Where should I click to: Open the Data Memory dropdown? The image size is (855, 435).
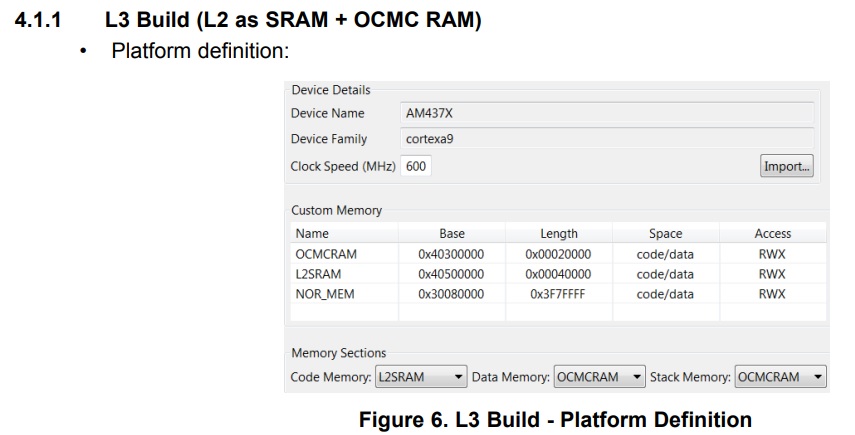point(600,377)
